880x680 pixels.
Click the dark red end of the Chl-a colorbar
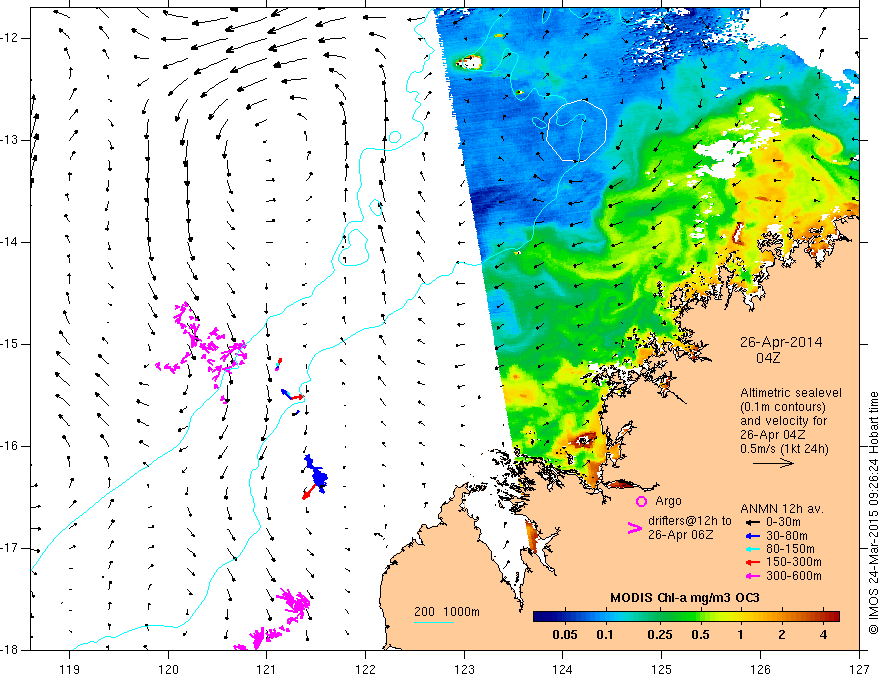pyautogui.click(x=834, y=616)
